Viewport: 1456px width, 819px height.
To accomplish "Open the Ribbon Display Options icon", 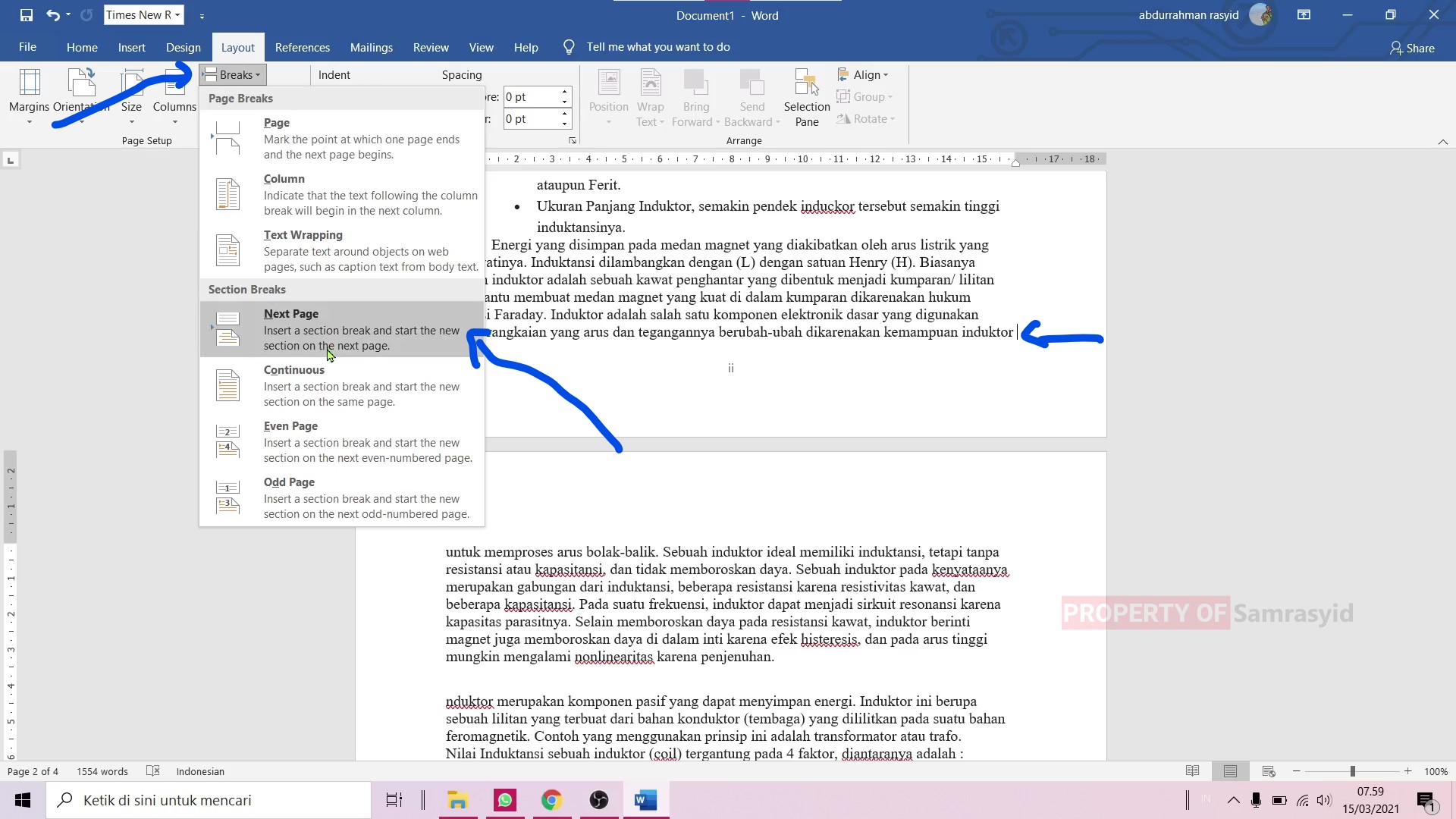I will 1304,15.
